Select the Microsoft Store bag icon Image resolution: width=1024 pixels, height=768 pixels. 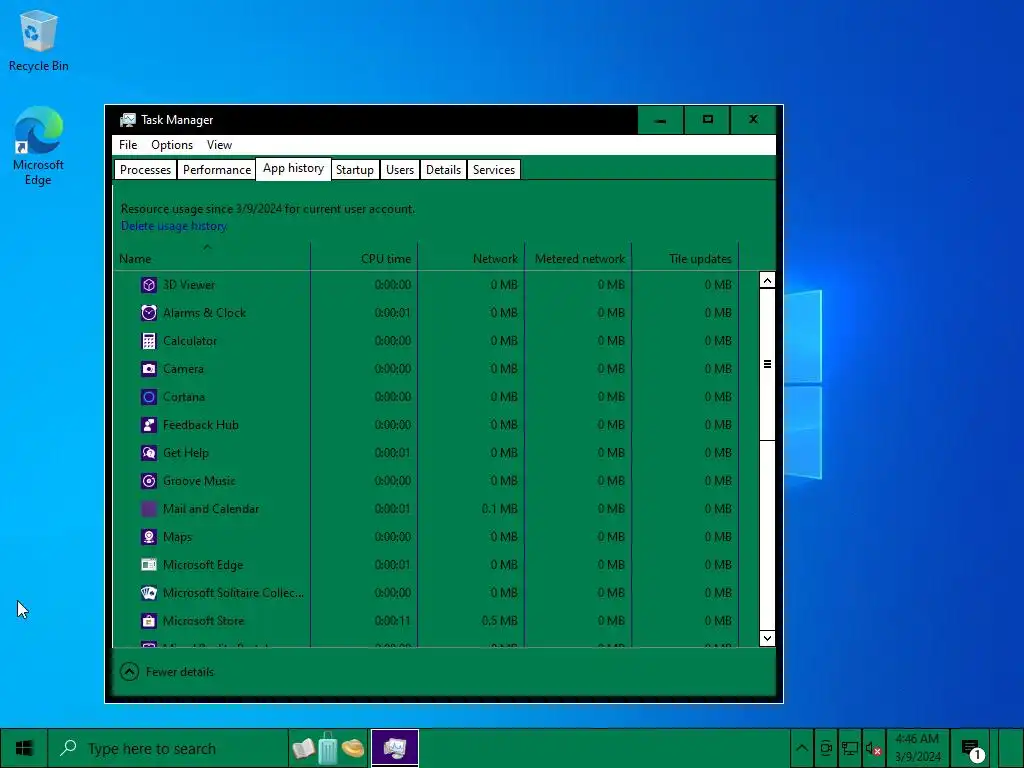coord(149,621)
